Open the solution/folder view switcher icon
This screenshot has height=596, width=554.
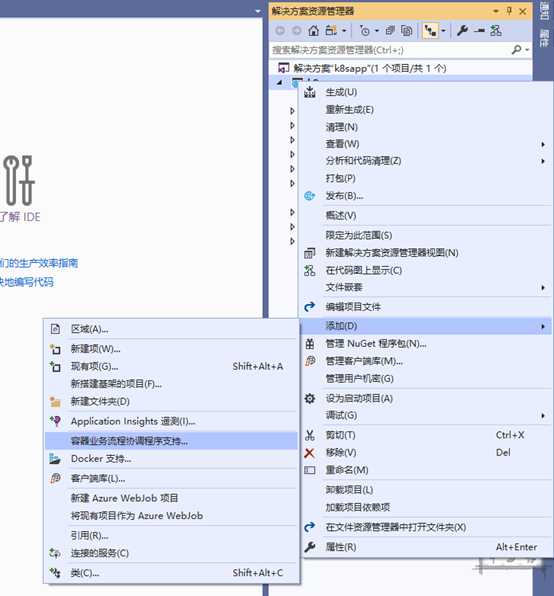[x=331, y=30]
